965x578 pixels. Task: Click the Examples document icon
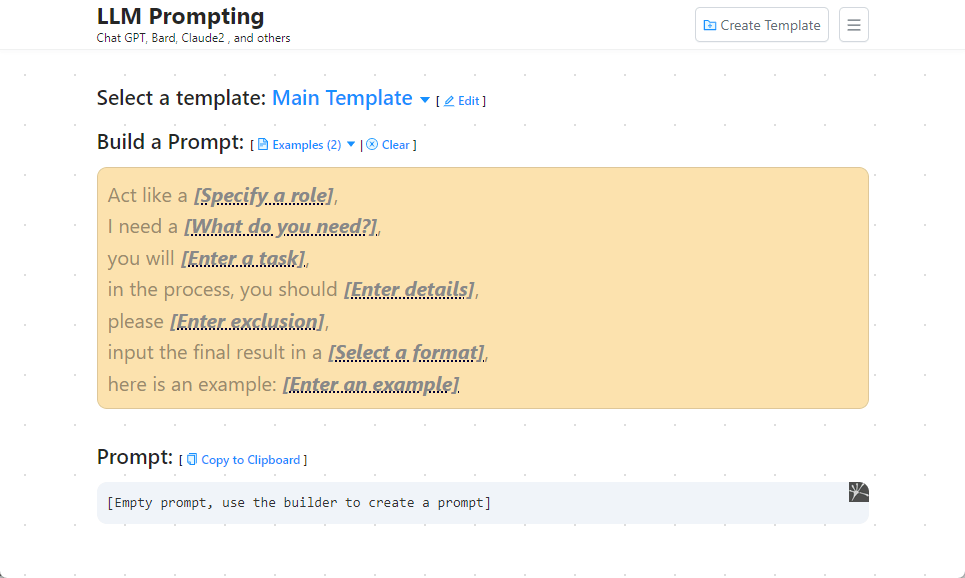pos(263,145)
